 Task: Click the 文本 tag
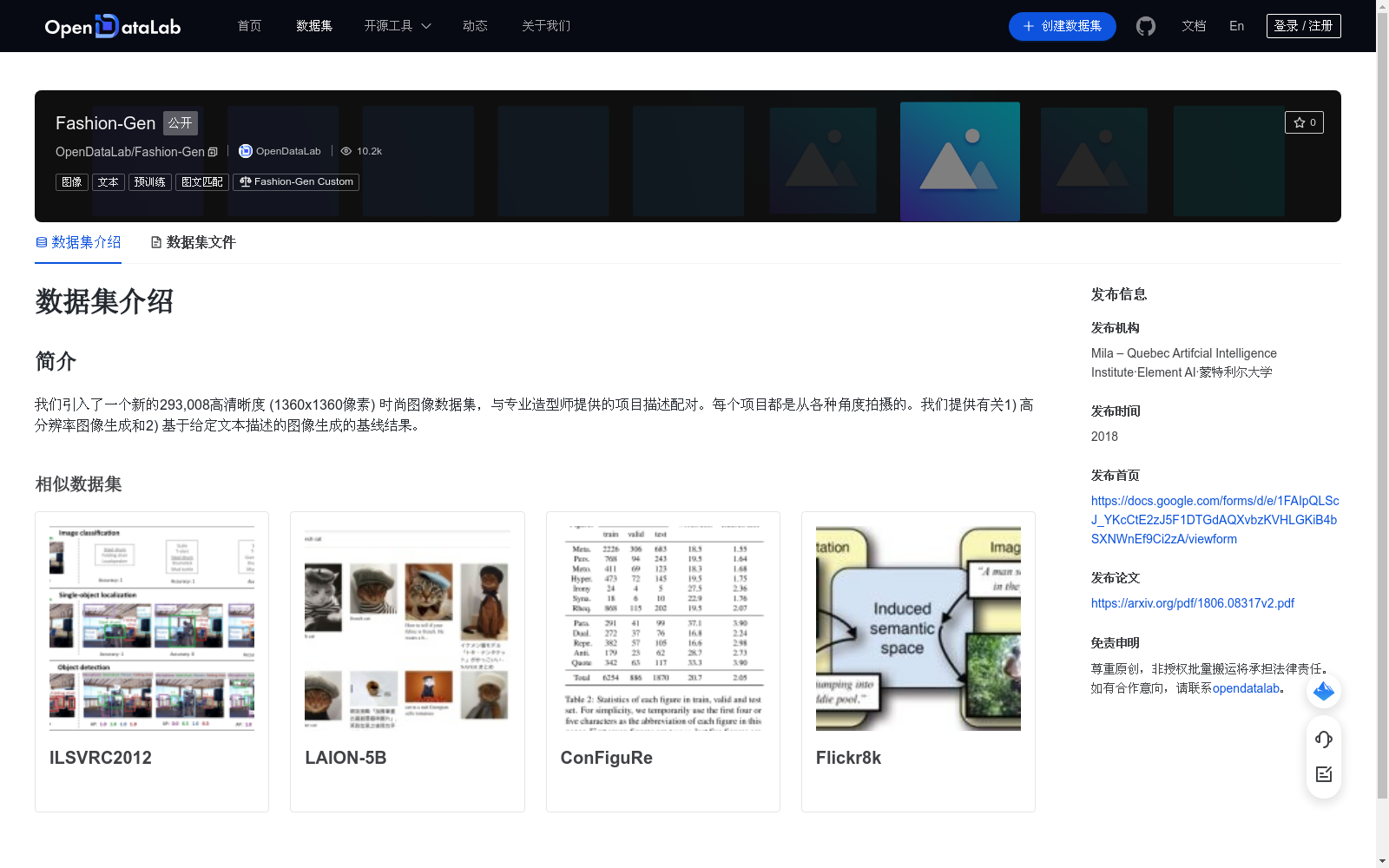tap(109, 182)
